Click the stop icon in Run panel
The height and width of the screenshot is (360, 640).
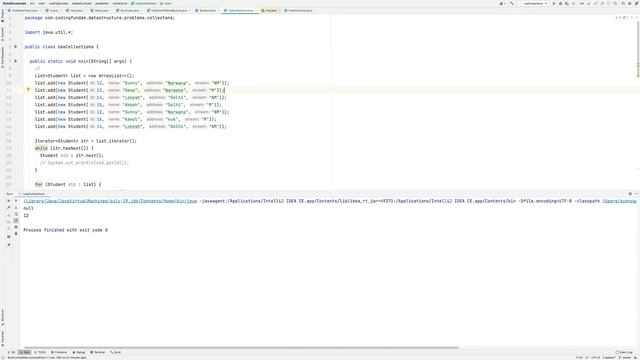pos(9,215)
